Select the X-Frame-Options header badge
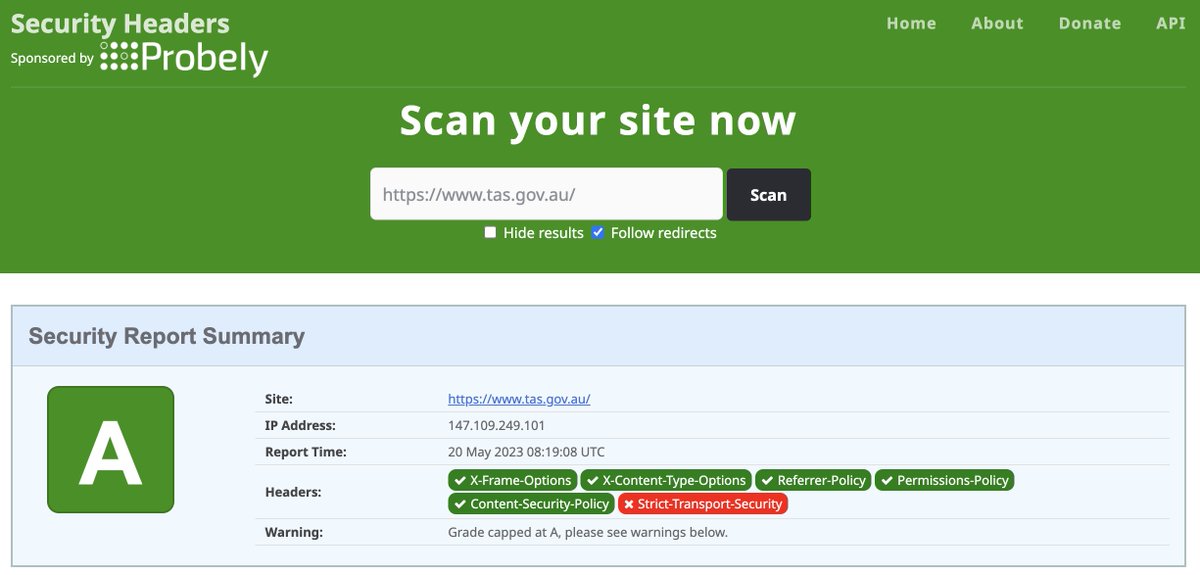Image resolution: width=1200 pixels, height=575 pixels. (512, 480)
